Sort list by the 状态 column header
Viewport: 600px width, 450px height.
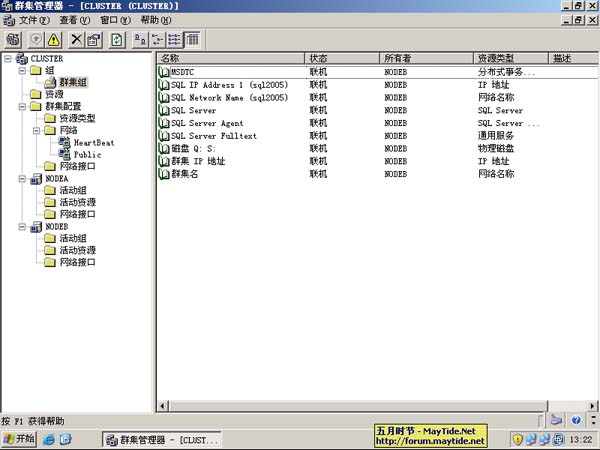(342, 58)
